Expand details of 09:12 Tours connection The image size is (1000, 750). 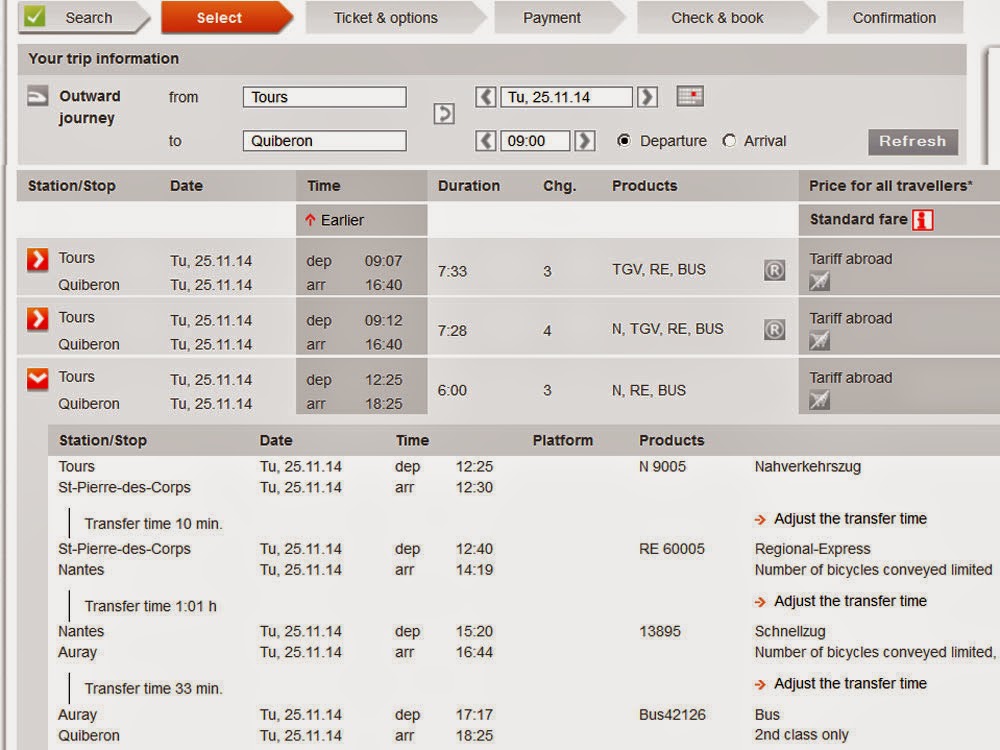[x=38, y=319]
